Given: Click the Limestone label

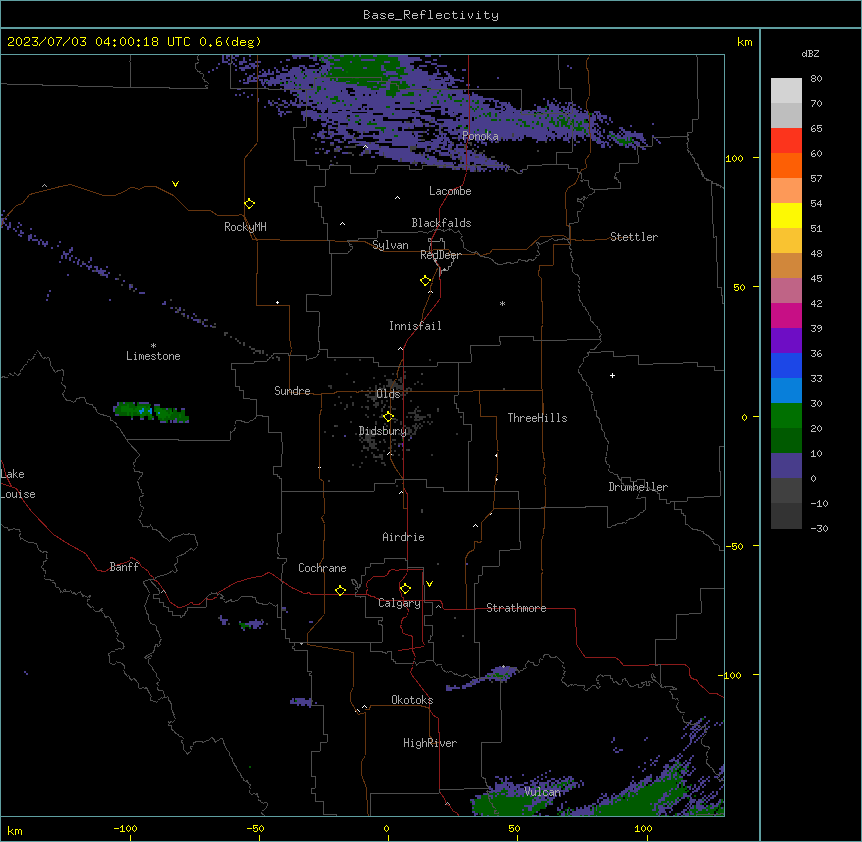Looking at the screenshot, I should pyautogui.click(x=153, y=356).
